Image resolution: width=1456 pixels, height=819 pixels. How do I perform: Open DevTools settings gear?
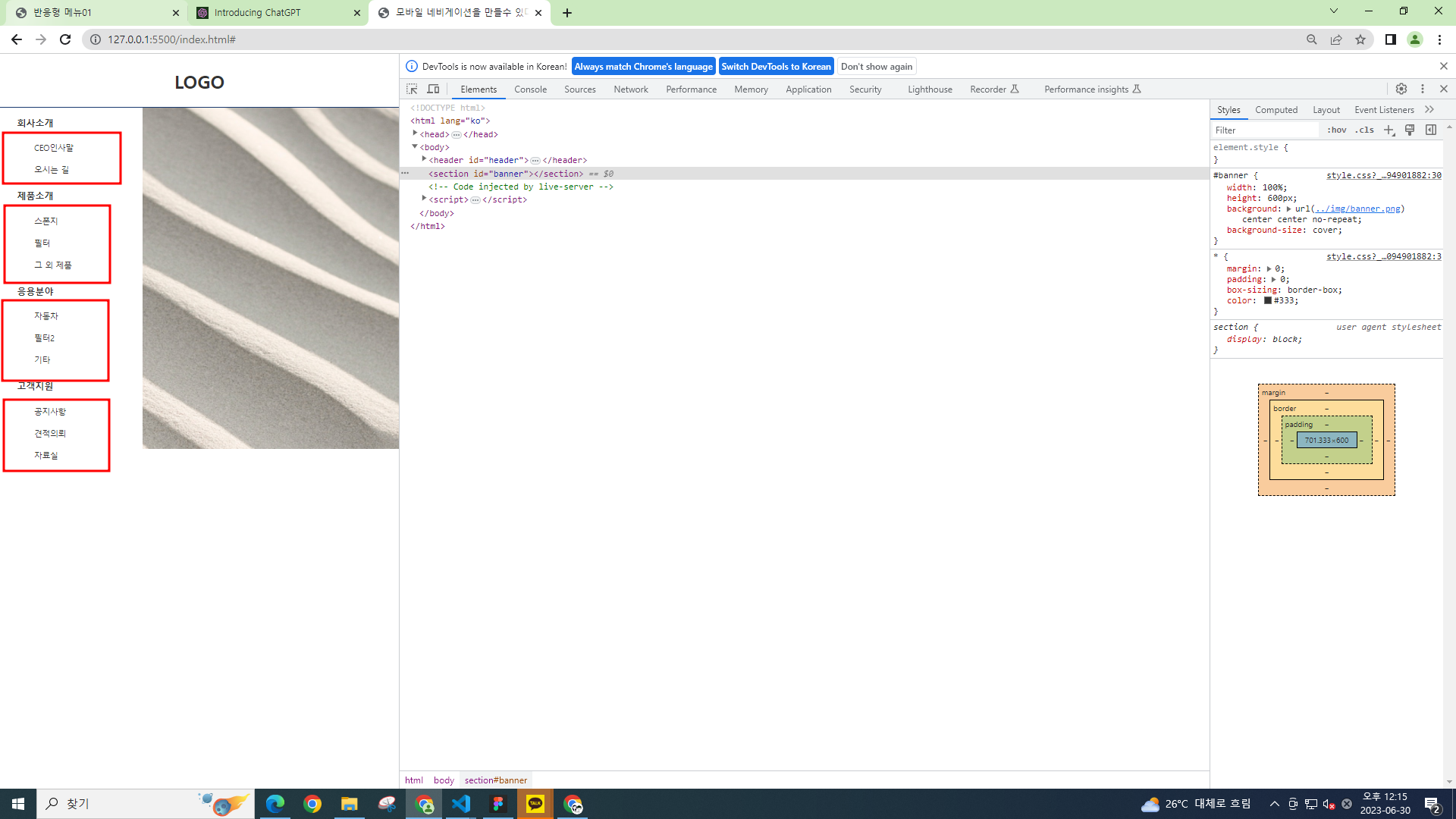(x=1401, y=89)
